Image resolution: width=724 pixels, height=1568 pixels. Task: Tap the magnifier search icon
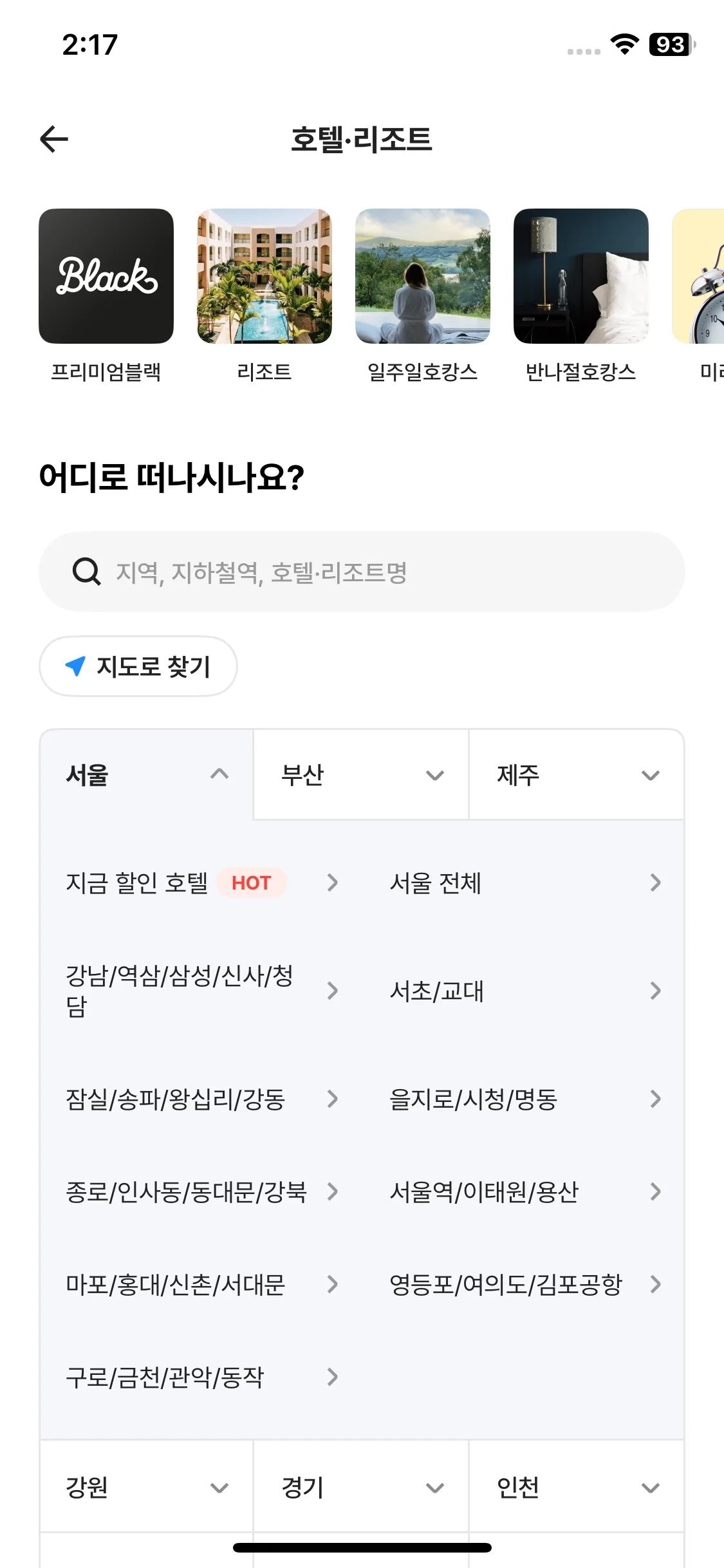pyautogui.click(x=86, y=572)
